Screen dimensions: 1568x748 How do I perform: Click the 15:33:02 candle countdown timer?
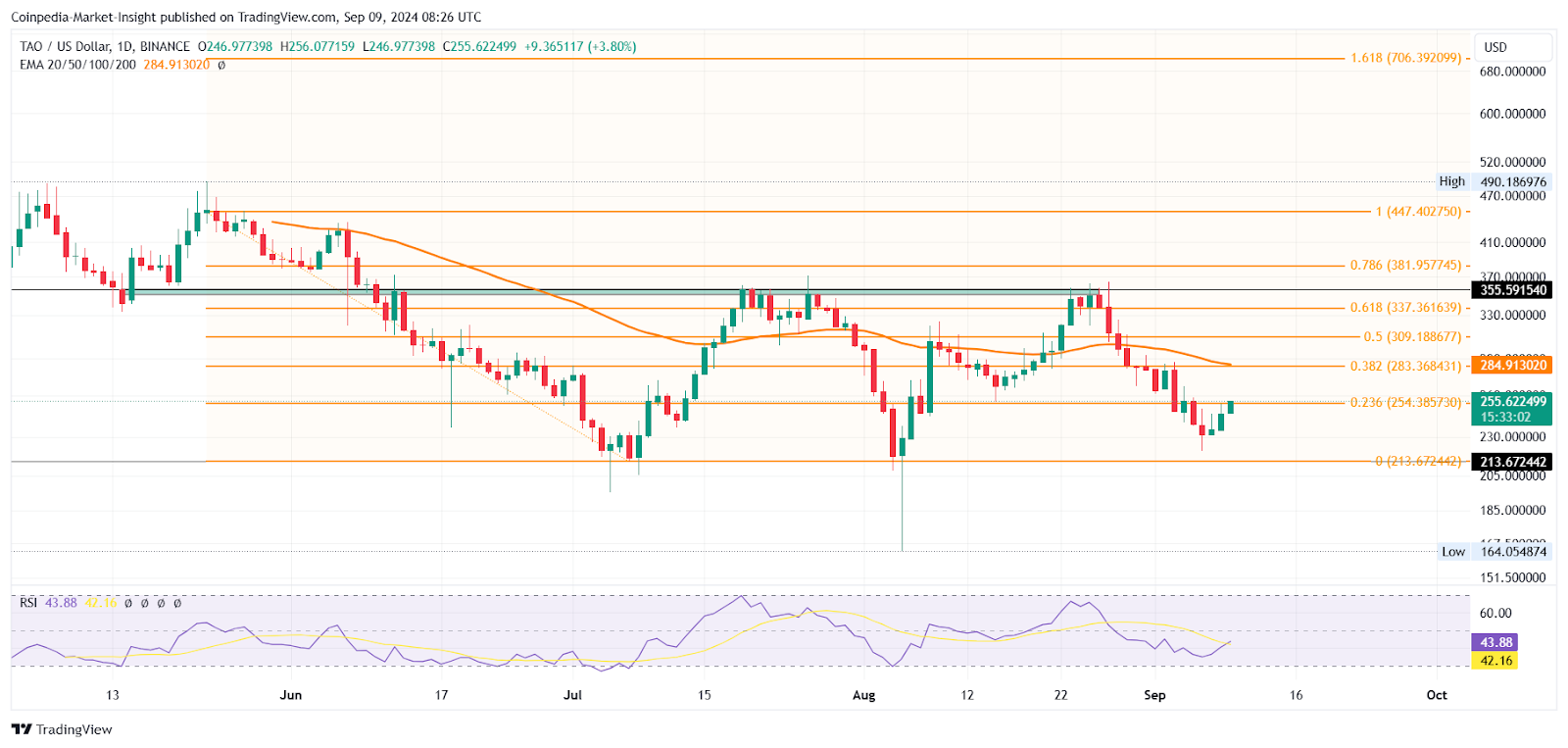1504,418
